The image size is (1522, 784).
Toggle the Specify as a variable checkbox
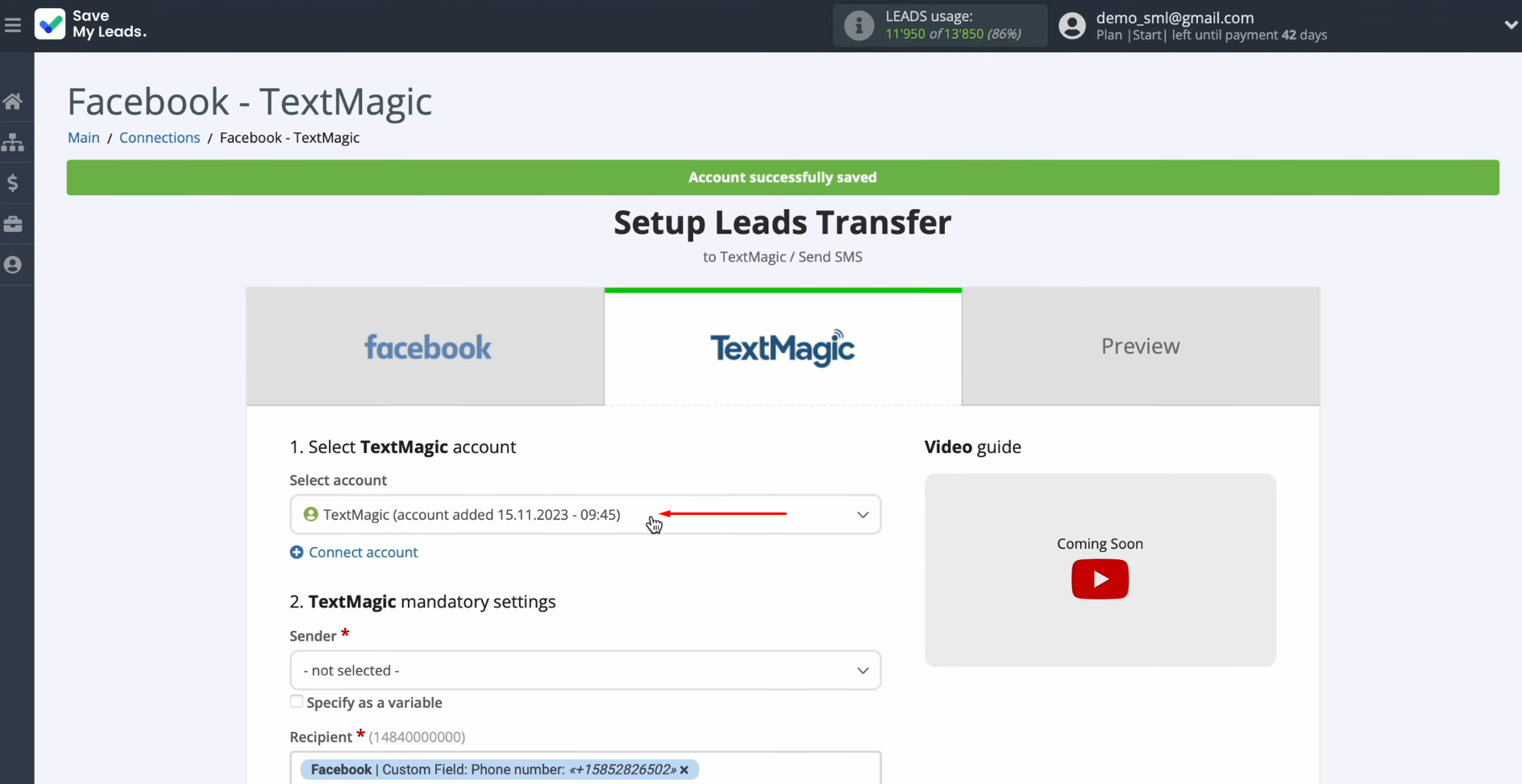(x=297, y=702)
